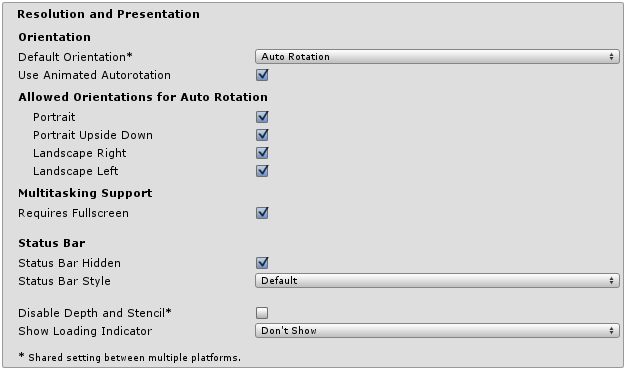Uncheck Status Bar Hidden checkbox
This screenshot has height=370, width=626.
tap(262, 263)
